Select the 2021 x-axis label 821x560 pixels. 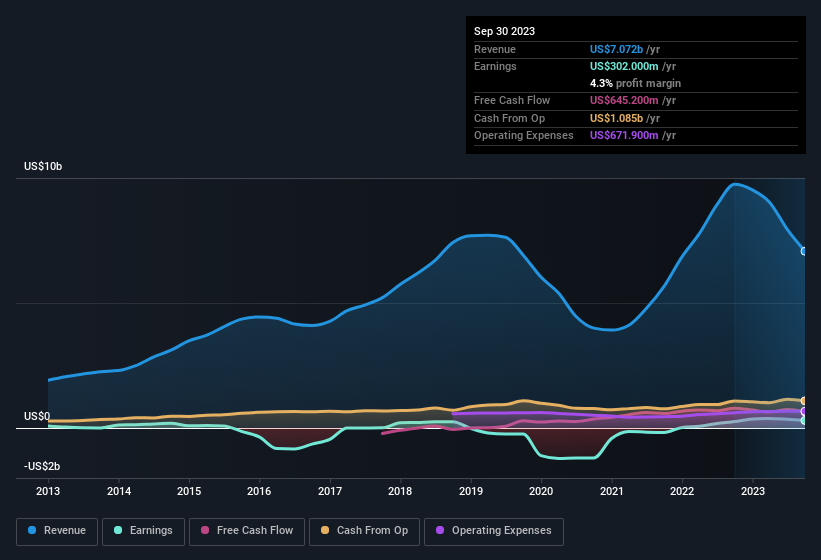(x=612, y=491)
